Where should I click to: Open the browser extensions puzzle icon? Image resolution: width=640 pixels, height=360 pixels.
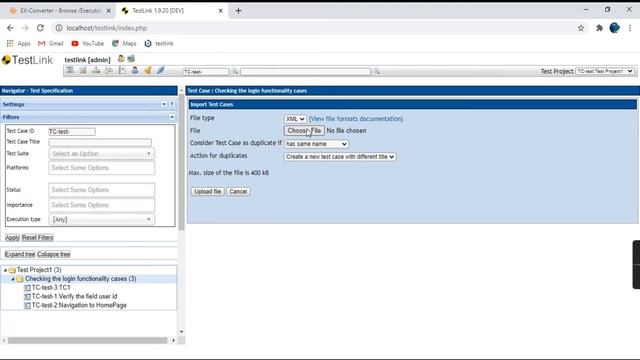pyautogui.click(x=599, y=28)
